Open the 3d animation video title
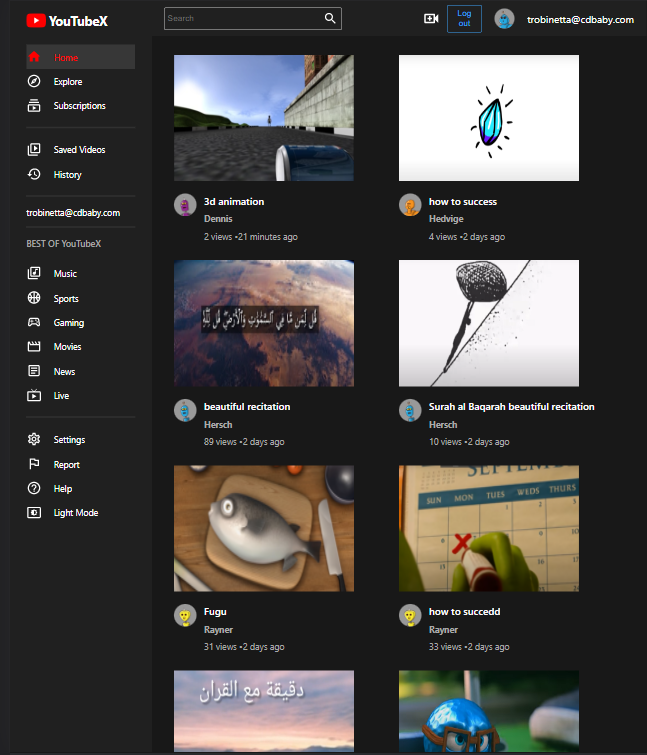 tap(234, 202)
